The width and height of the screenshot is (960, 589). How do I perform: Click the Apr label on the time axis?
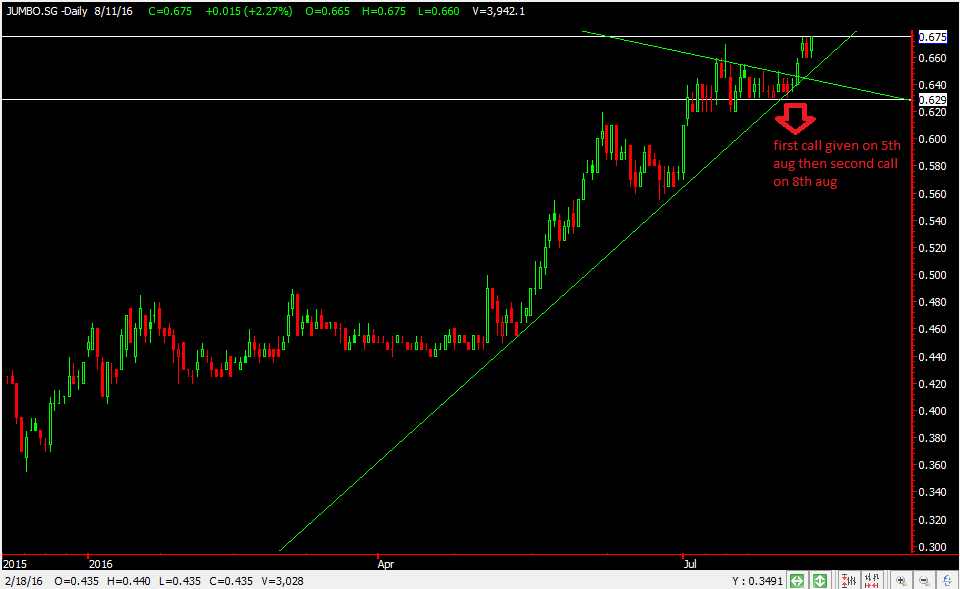[386, 564]
